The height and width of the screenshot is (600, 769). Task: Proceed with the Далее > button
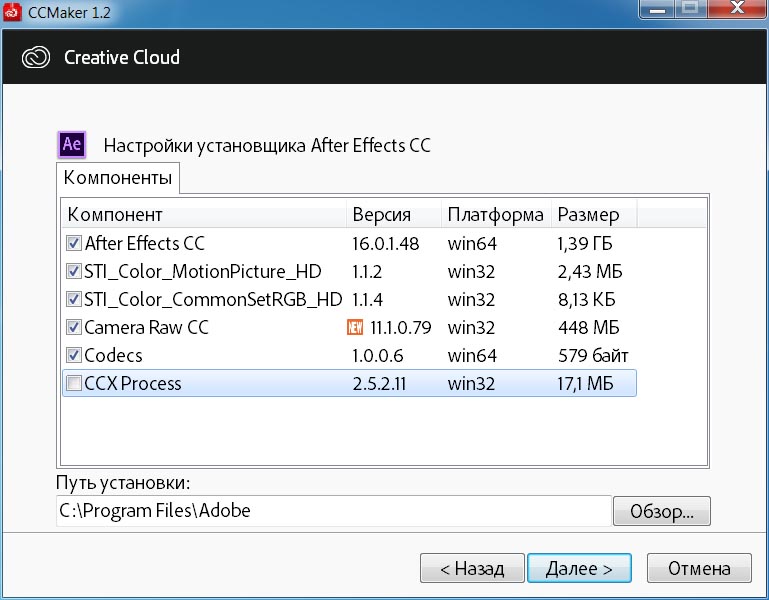pos(579,569)
